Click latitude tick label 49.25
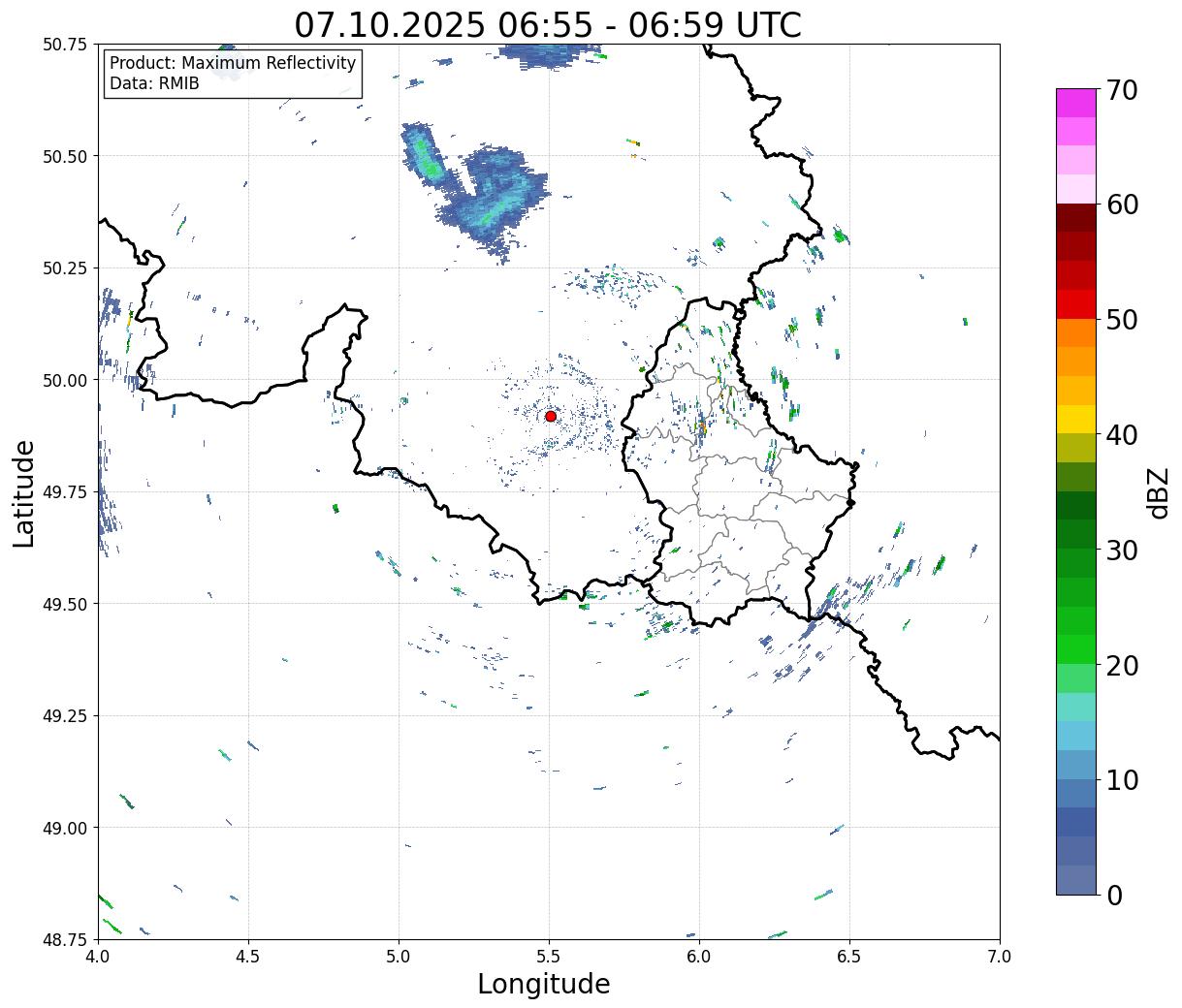The image size is (1182, 1008). coord(65,716)
